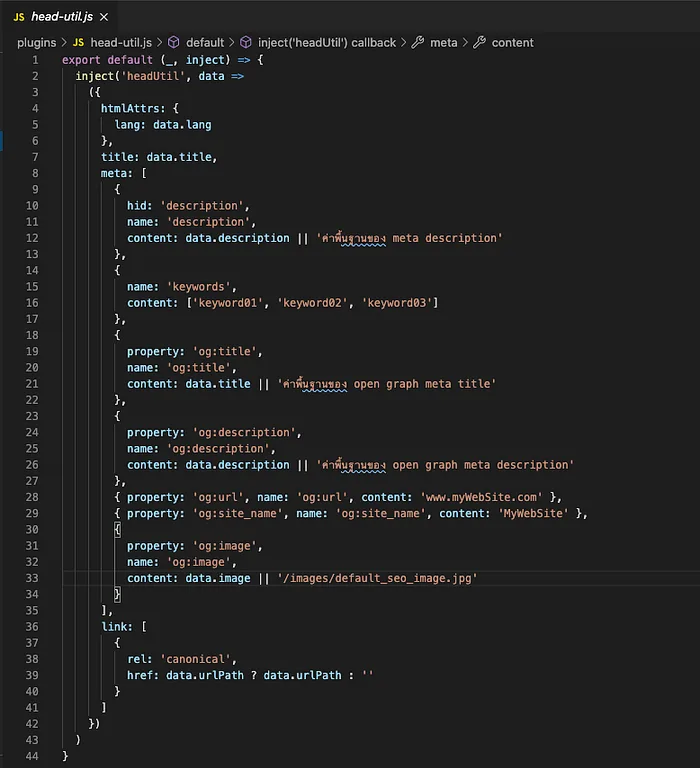Click wrench icon before 'content' breadcrumb
This screenshot has width=700, height=768.
[x=480, y=43]
